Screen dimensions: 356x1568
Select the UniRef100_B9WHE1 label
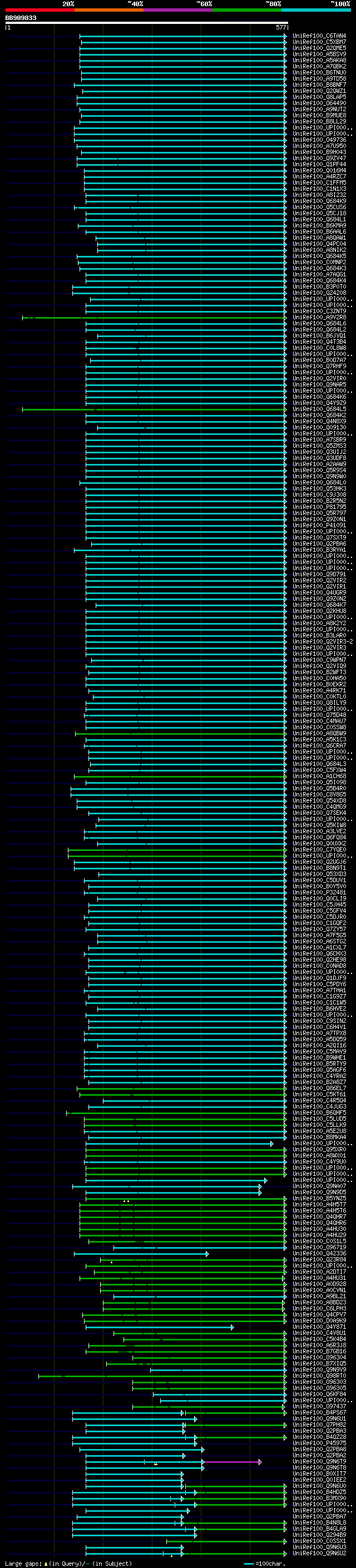tap(319, 1058)
